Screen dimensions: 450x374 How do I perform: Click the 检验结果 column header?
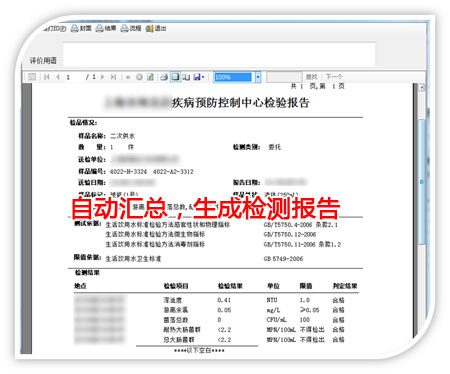pos(230,286)
